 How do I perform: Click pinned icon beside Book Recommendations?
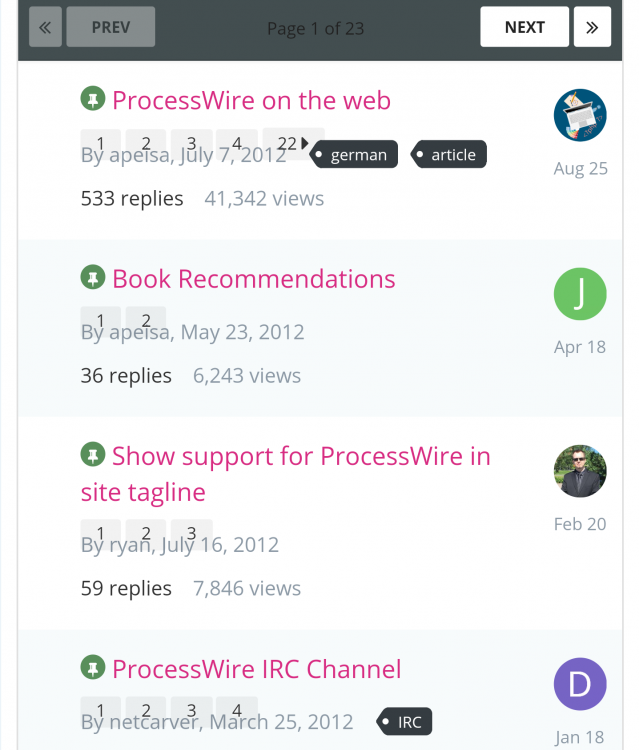[93, 277]
